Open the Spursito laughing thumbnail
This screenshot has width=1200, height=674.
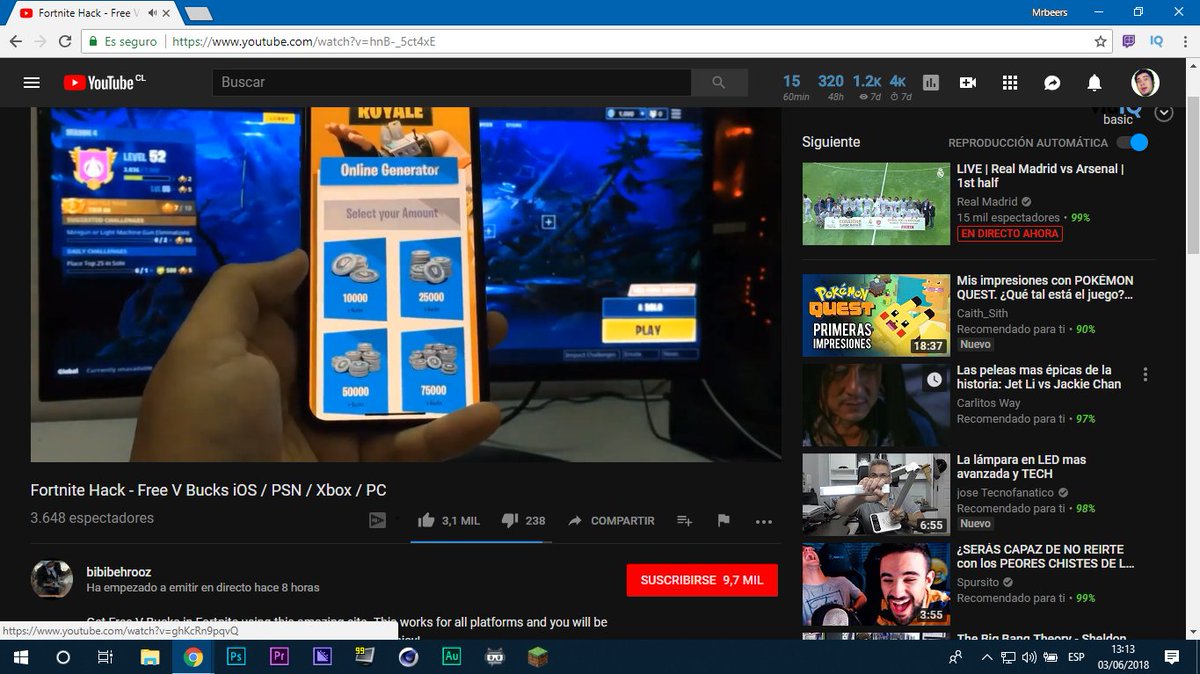point(876,584)
